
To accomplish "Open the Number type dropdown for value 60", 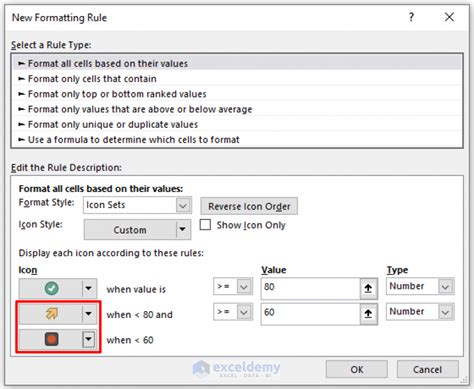I will (x=446, y=312).
